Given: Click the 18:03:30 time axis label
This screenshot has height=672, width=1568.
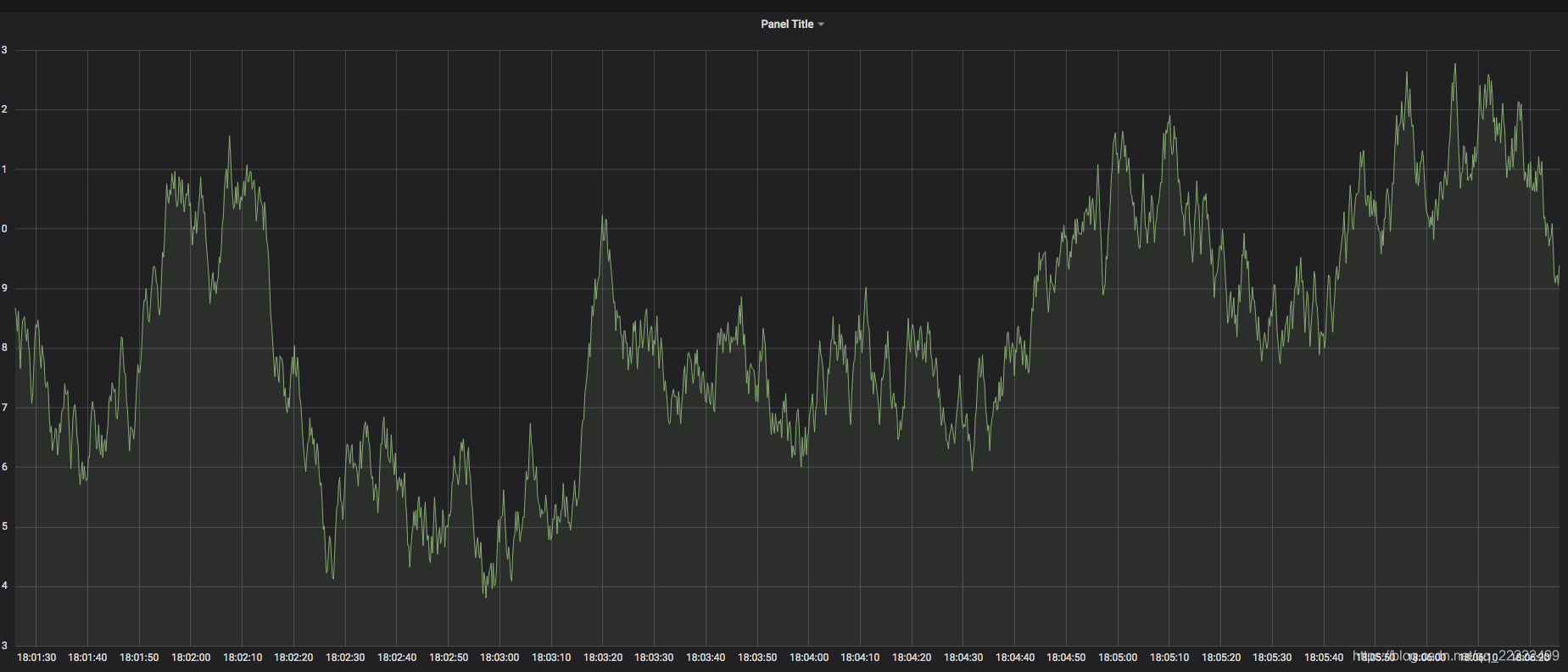Looking at the screenshot, I should 654,658.
